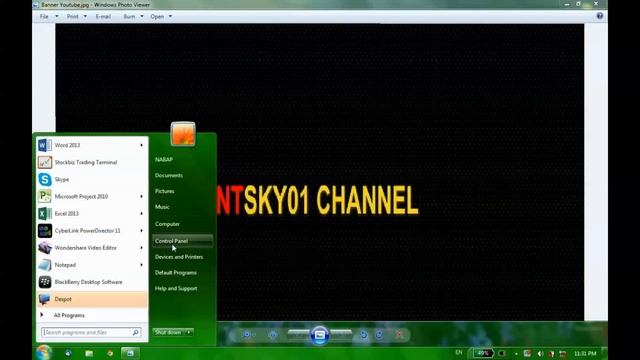Open Excel 2013

pyautogui.click(x=92, y=214)
